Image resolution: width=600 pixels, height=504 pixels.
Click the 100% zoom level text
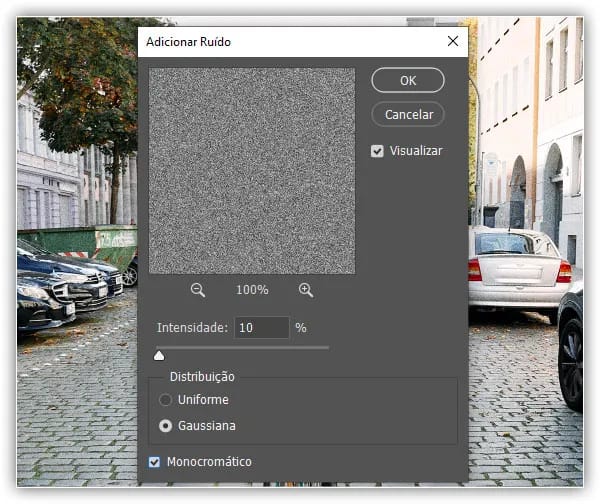[252, 290]
